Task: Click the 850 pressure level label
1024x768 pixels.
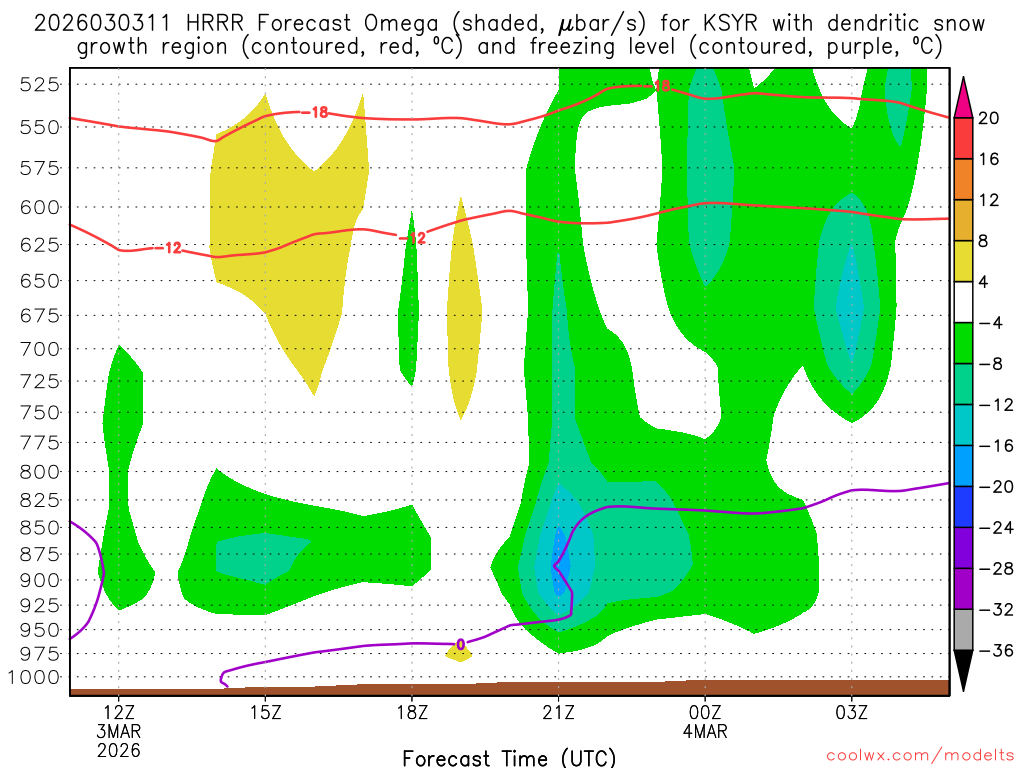Action: pos(40,527)
